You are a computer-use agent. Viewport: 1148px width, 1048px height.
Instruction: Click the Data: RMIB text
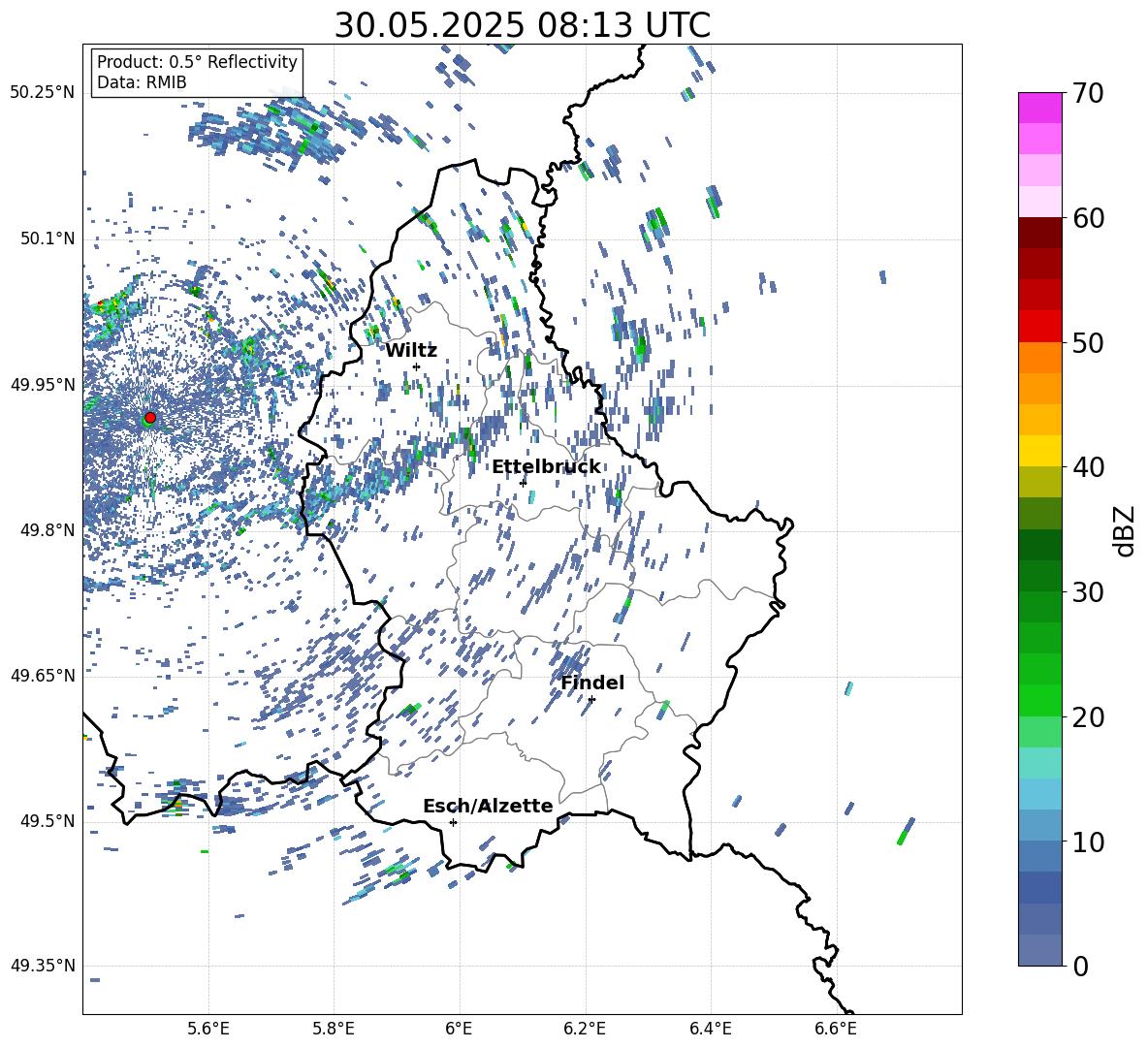[142, 82]
